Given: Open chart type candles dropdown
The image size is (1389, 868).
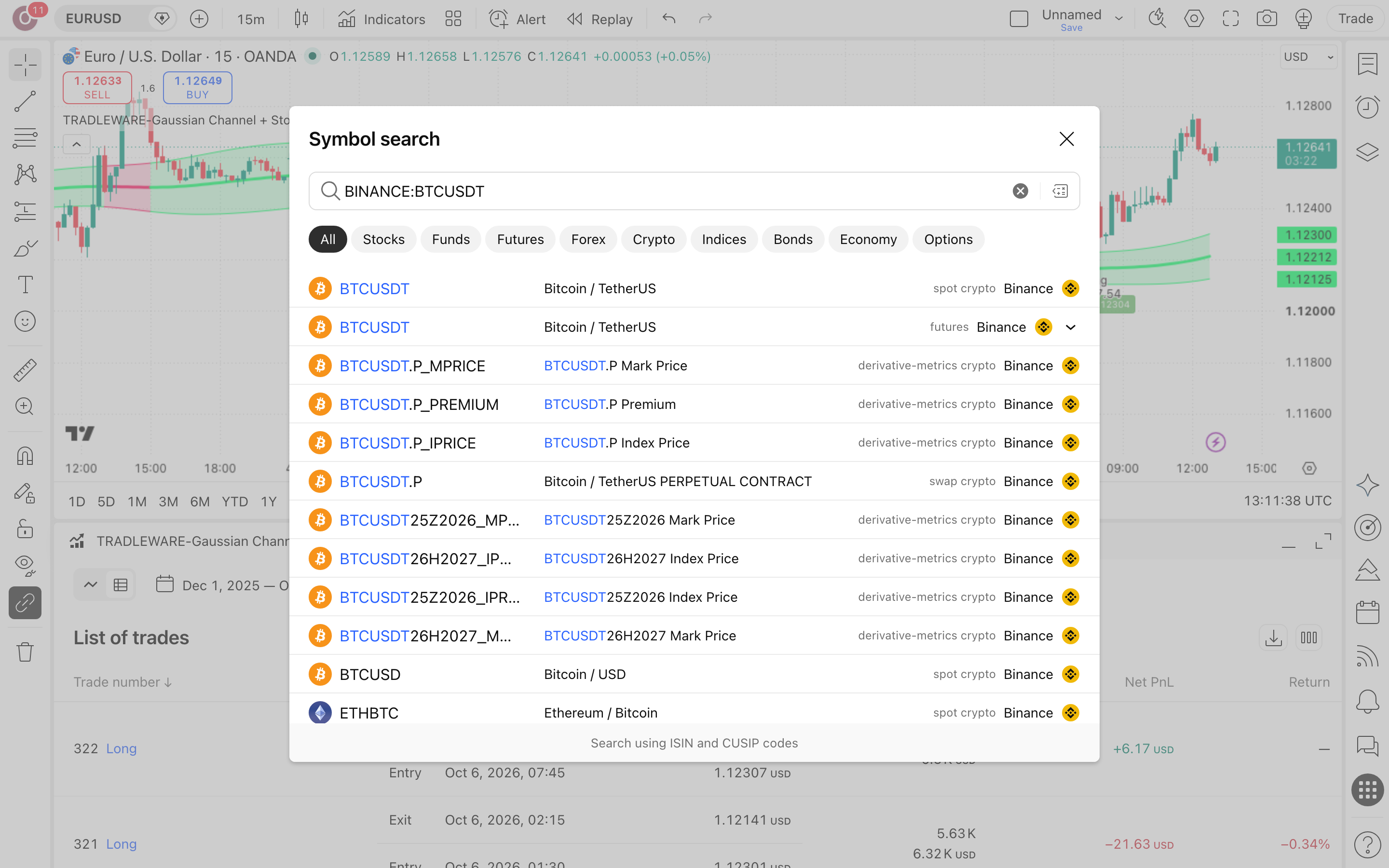Looking at the screenshot, I should (x=301, y=19).
